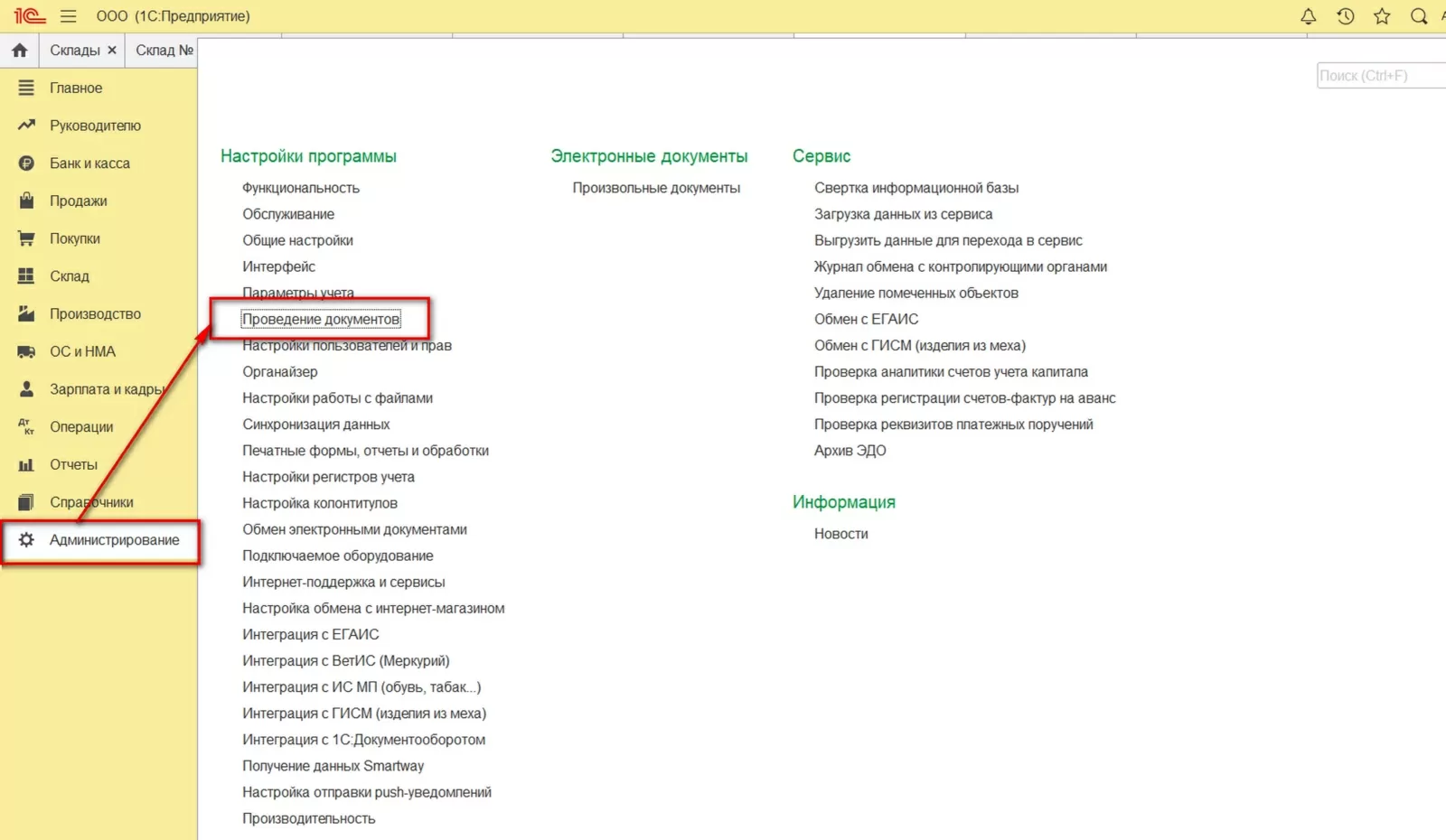Open Функциональность settings link
Screen dimensions: 1446x840
[301, 188]
